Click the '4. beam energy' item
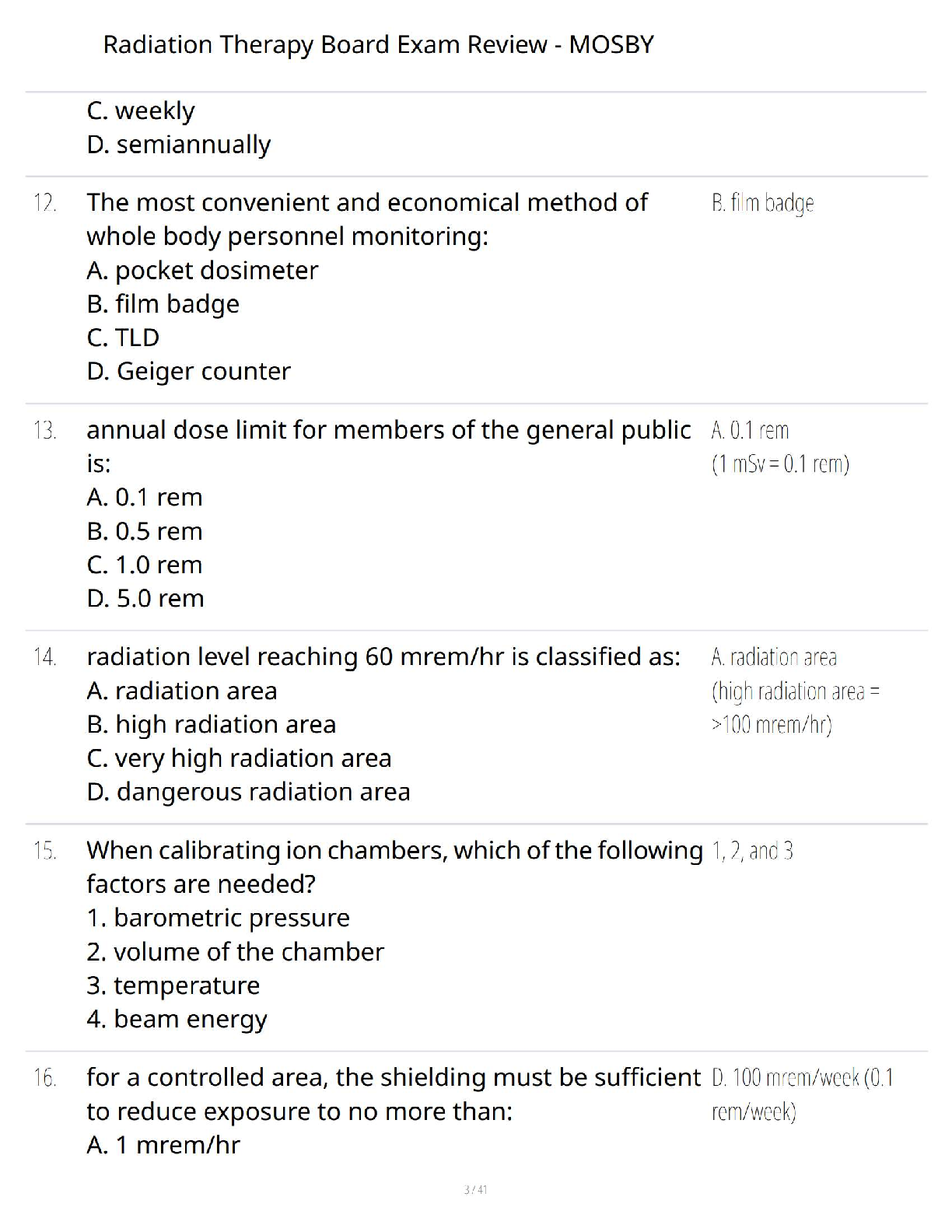The height and width of the screenshot is (1232, 952). 177,1019
